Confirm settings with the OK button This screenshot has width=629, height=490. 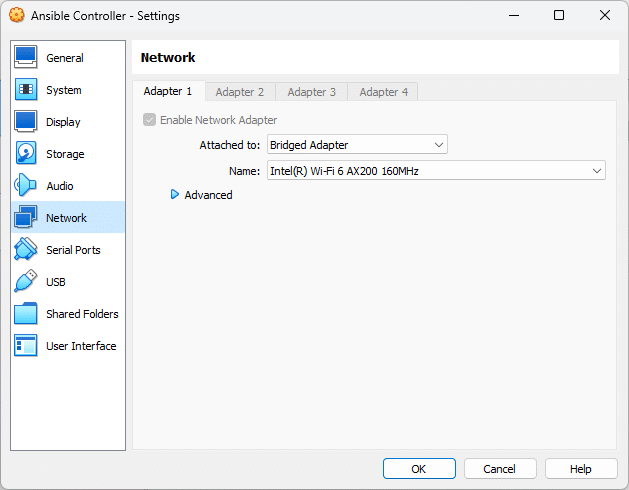click(419, 469)
